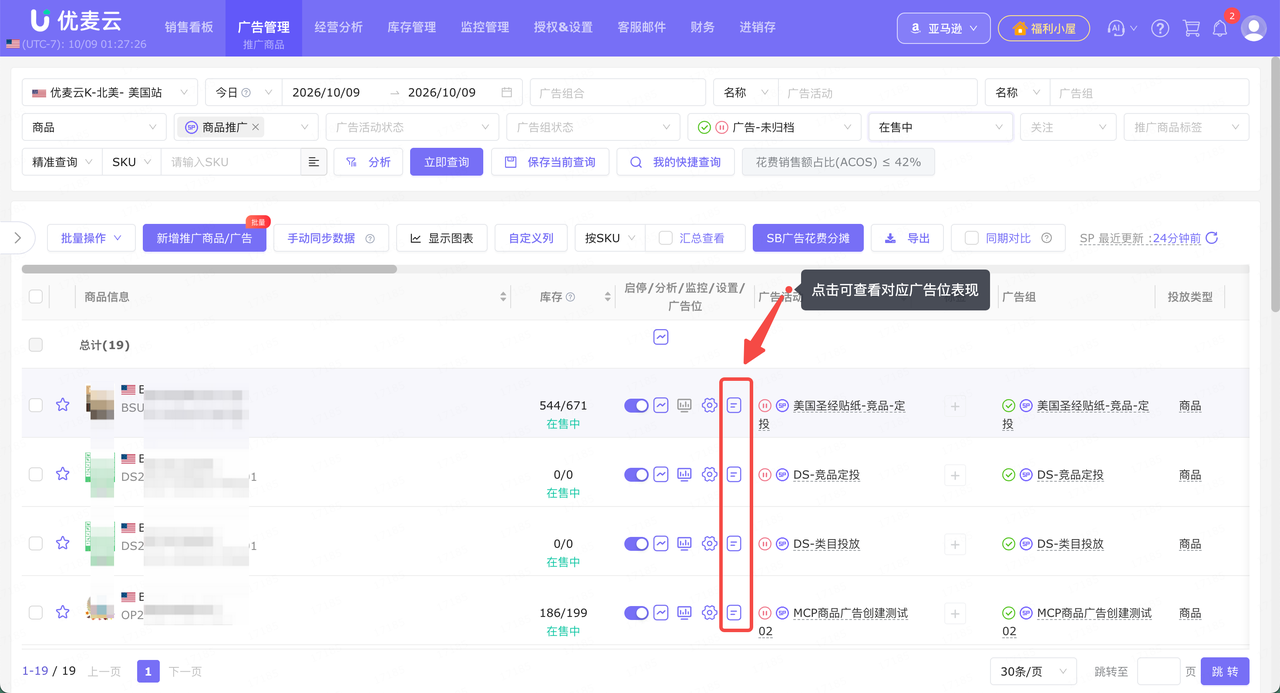Select the DS-类目投放 row checkbox
The image size is (1280, 693).
click(x=36, y=543)
